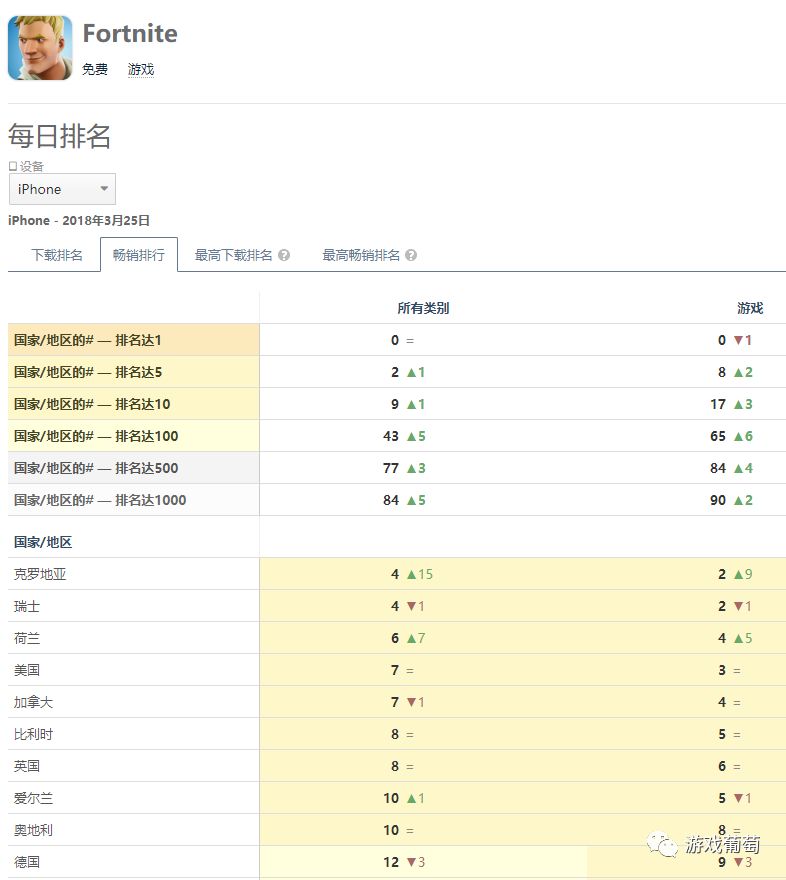
Task: Click 排名达10 games value 17 ▲3
Action: pyautogui.click(x=731, y=404)
